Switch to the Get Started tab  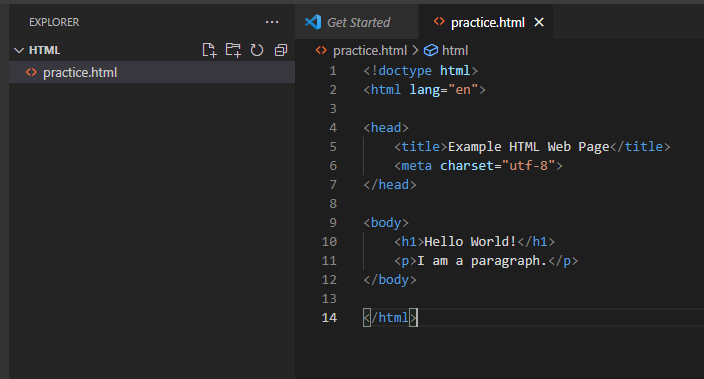point(357,22)
